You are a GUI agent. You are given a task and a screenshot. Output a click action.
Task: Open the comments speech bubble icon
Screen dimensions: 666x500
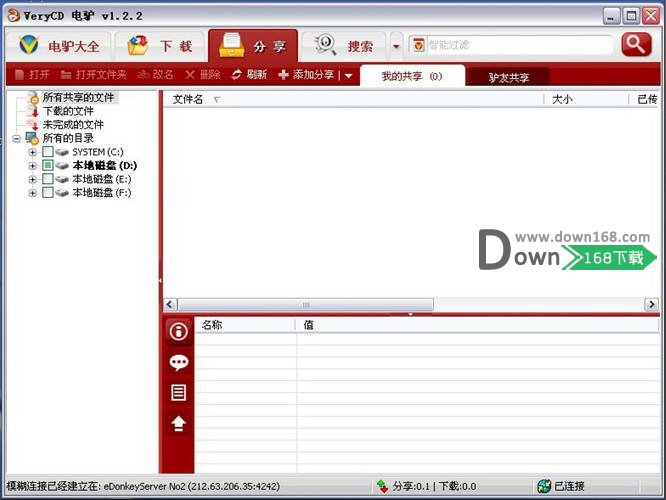point(178,362)
